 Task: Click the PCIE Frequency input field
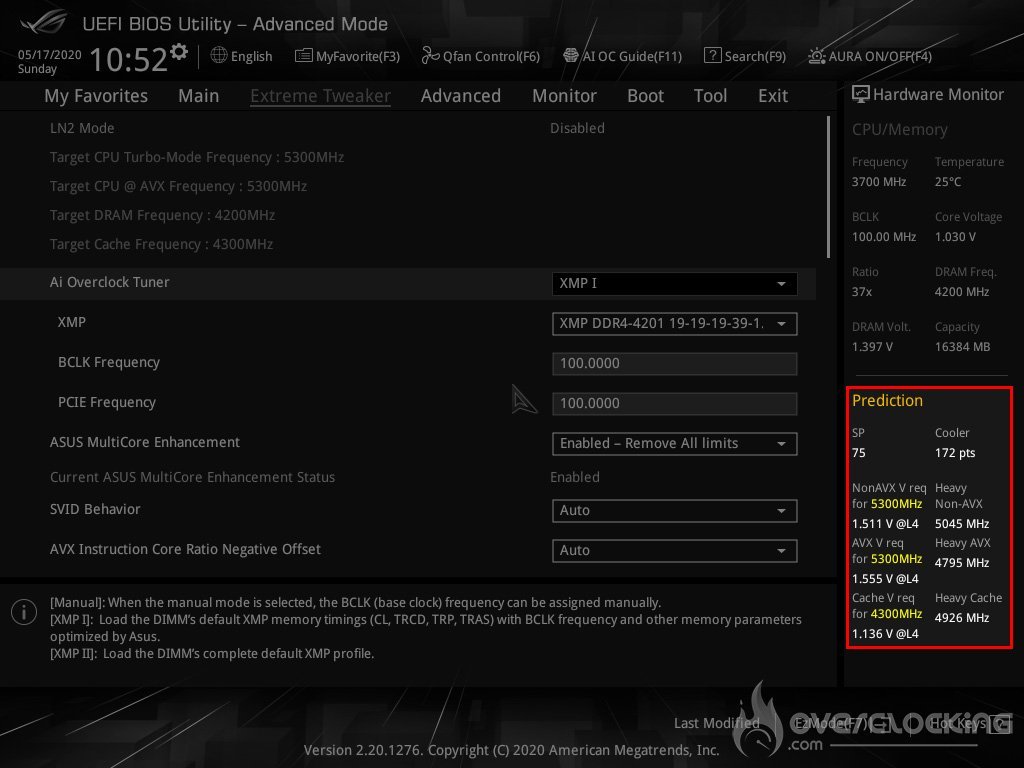point(675,404)
